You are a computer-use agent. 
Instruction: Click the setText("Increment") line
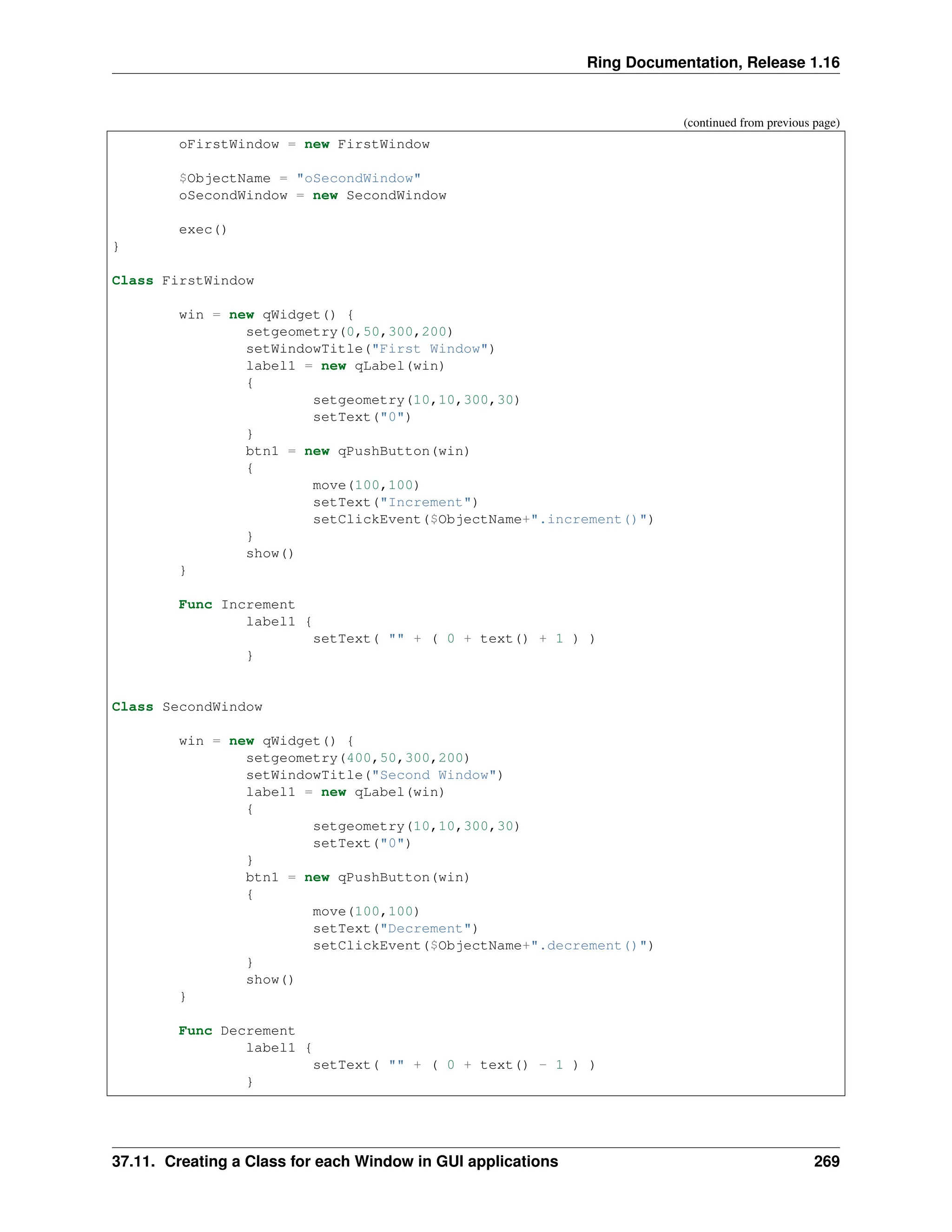tap(395, 503)
